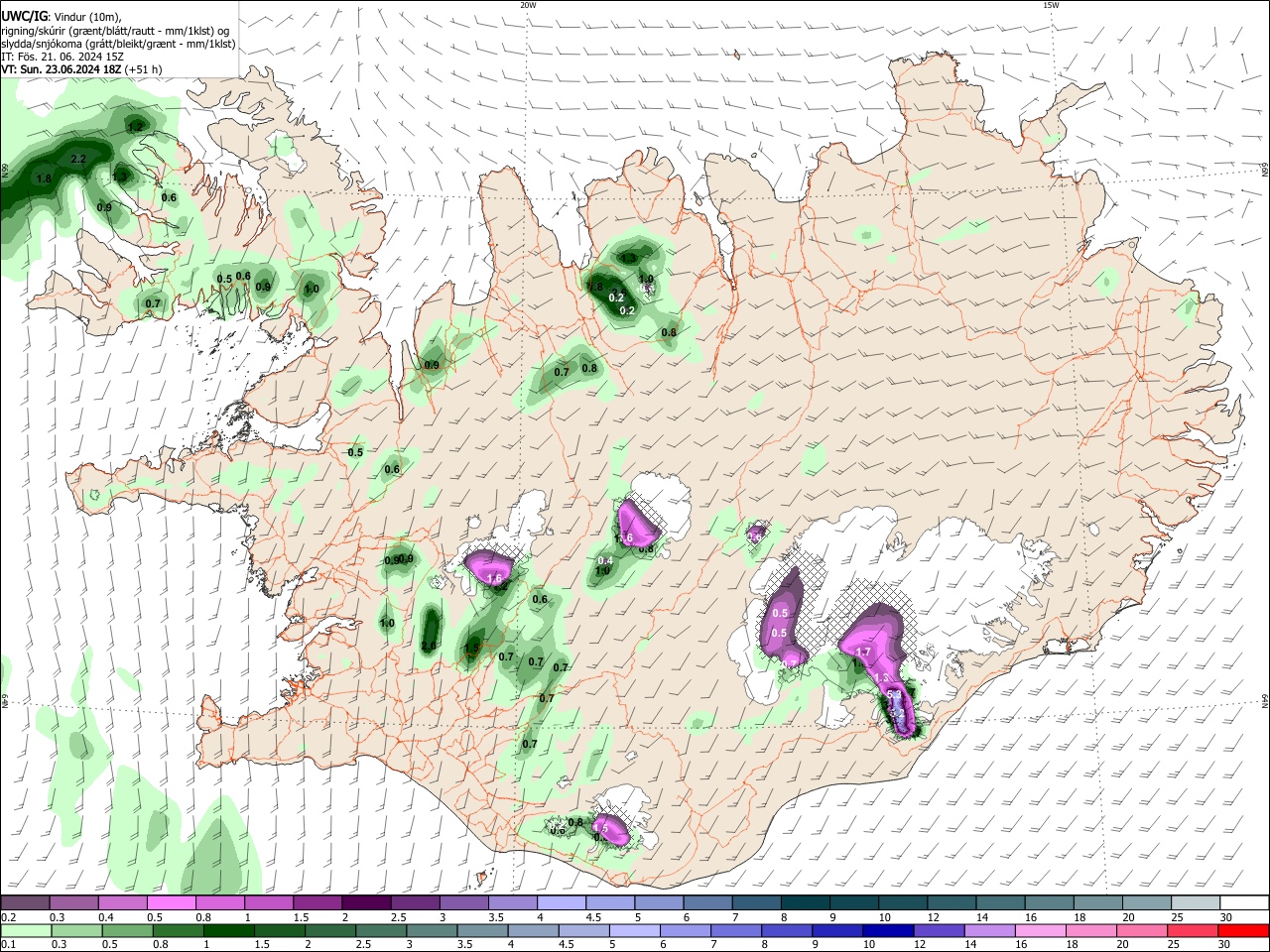Click the UWC/IG title text
The height and width of the screenshot is (952, 1270).
tap(24, 17)
